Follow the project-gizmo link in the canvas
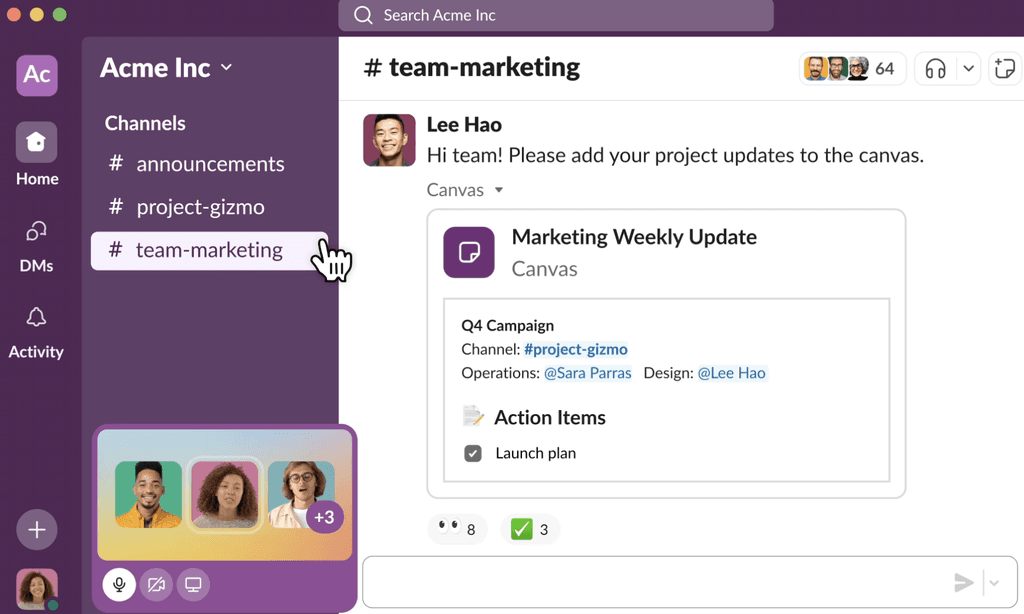The width and height of the screenshot is (1024, 614). [x=575, y=349]
